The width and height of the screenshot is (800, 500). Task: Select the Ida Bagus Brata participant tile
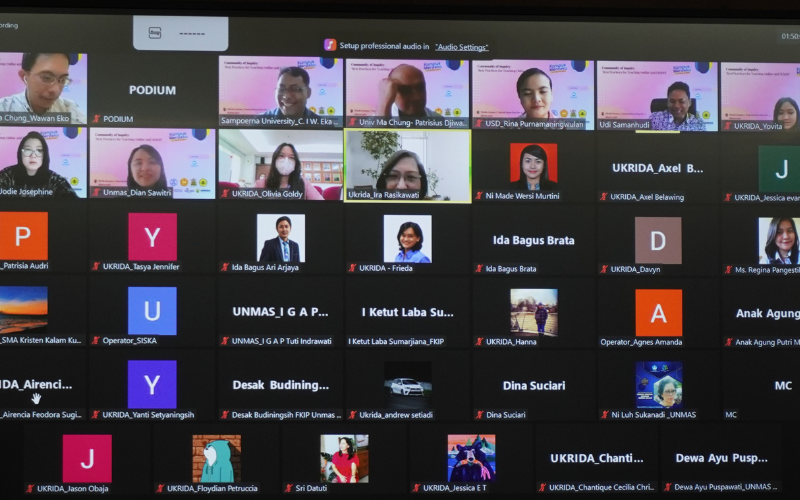[x=533, y=241]
